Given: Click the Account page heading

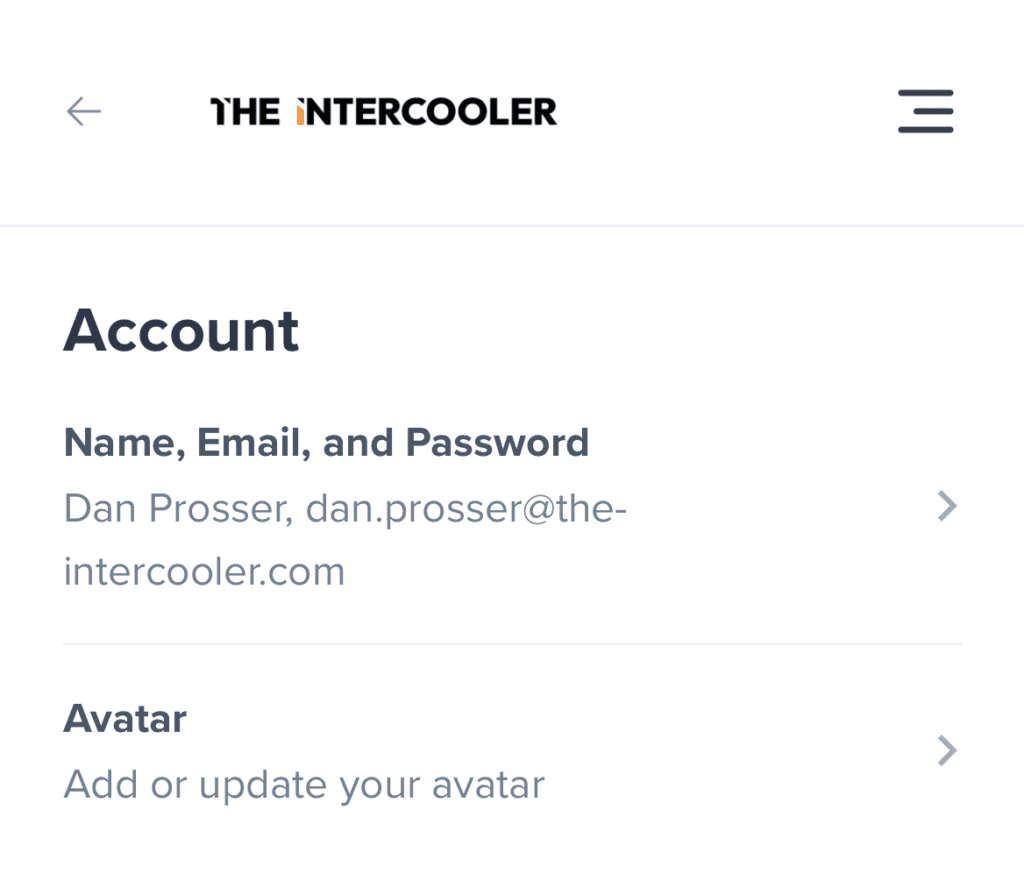Looking at the screenshot, I should click(181, 331).
